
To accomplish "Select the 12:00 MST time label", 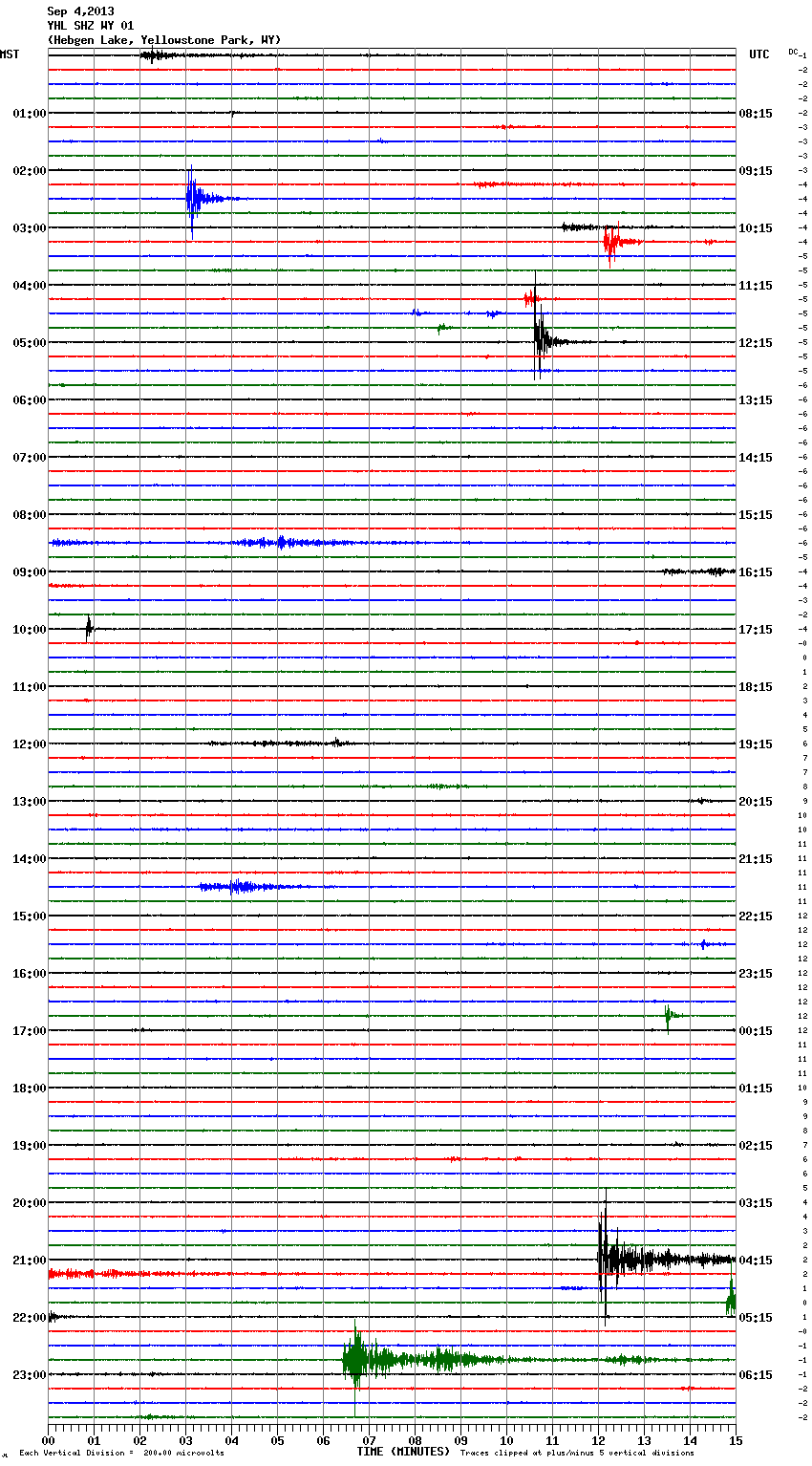I will pyautogui.click(x=30, y=744).
